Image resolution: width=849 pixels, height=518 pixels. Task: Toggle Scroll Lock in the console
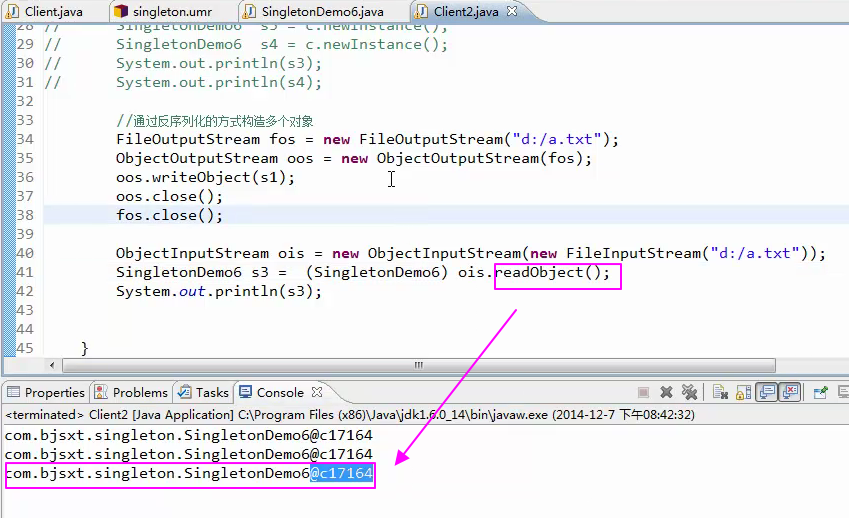pos(743,392)
